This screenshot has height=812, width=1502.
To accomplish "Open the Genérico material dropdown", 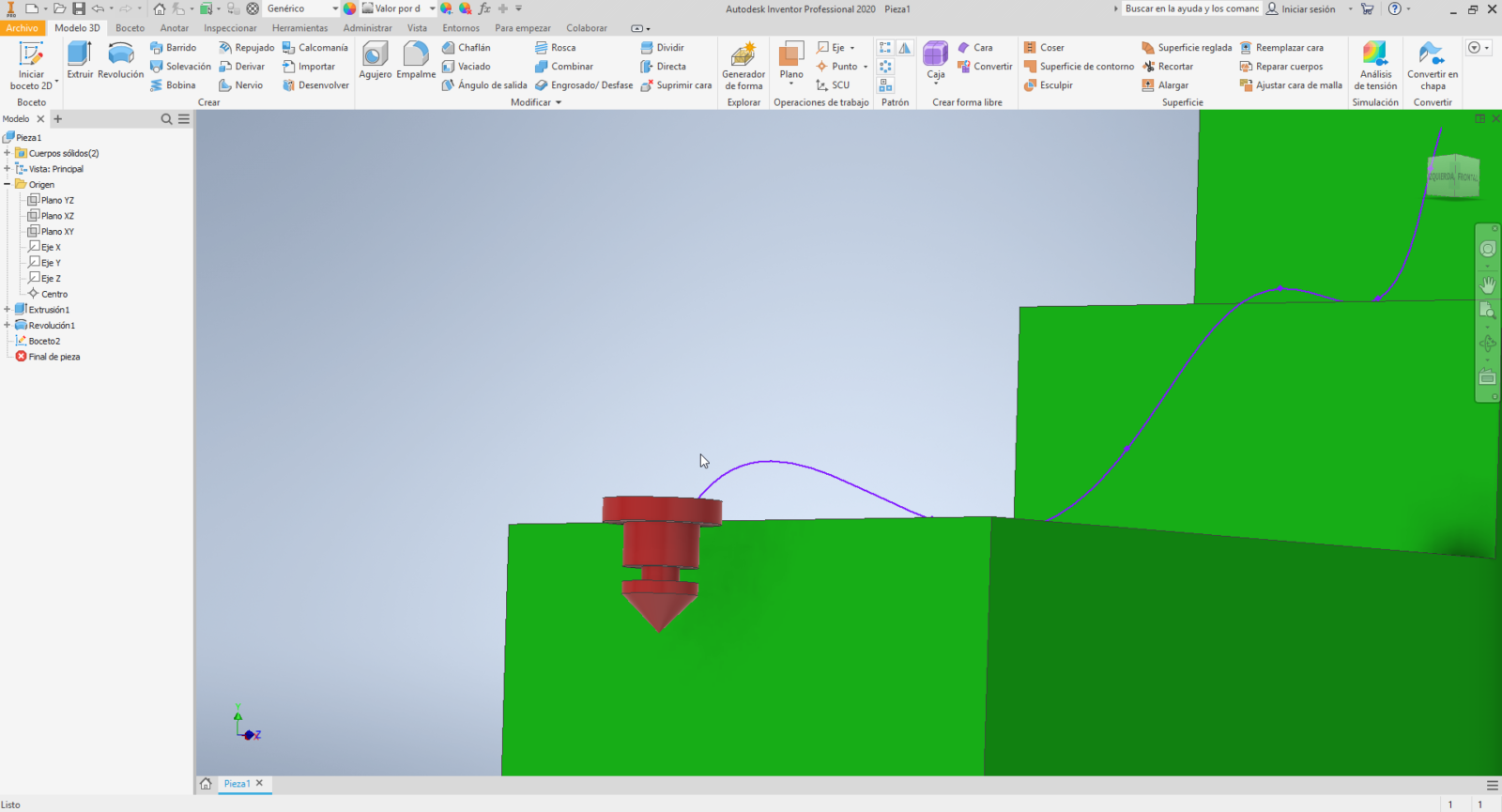I will [x=334, y=8].
